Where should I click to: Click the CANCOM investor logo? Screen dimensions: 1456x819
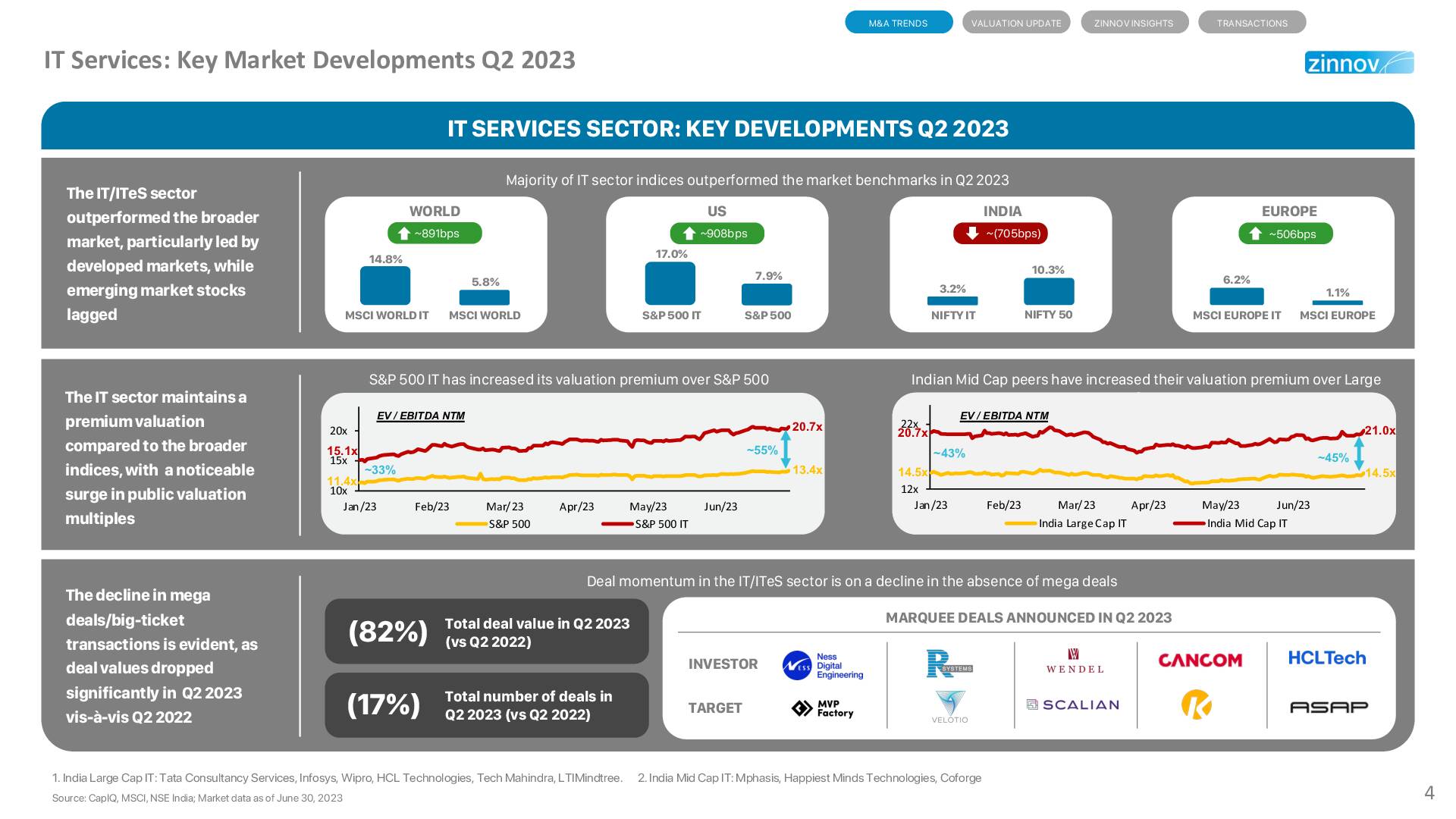coord(1200,661)
